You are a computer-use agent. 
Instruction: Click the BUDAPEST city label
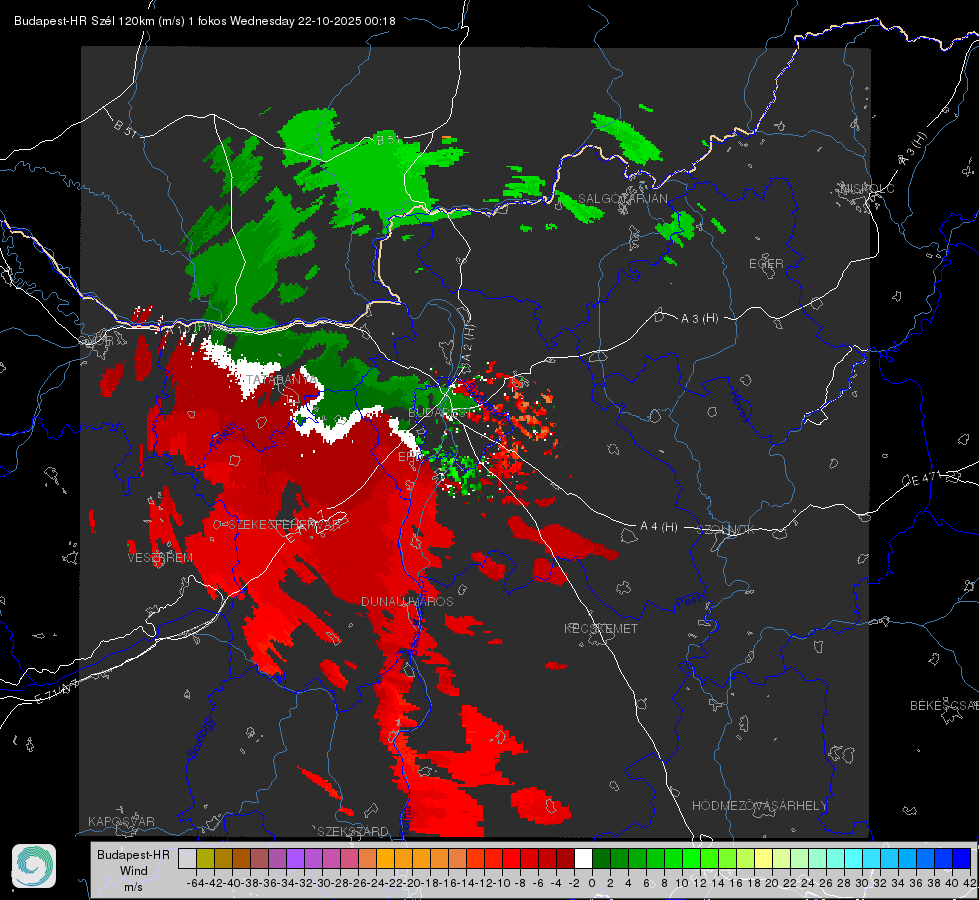tap(440, 413)
